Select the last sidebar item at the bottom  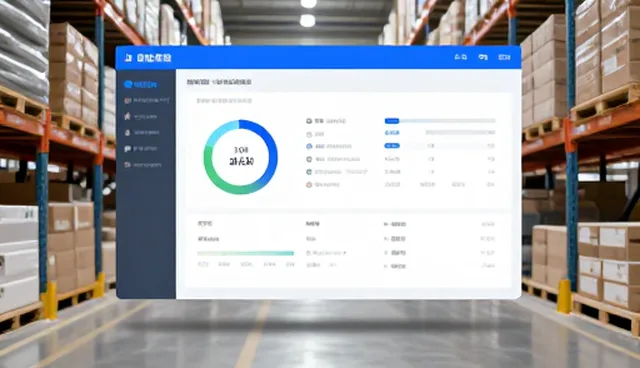click(142, 165)
